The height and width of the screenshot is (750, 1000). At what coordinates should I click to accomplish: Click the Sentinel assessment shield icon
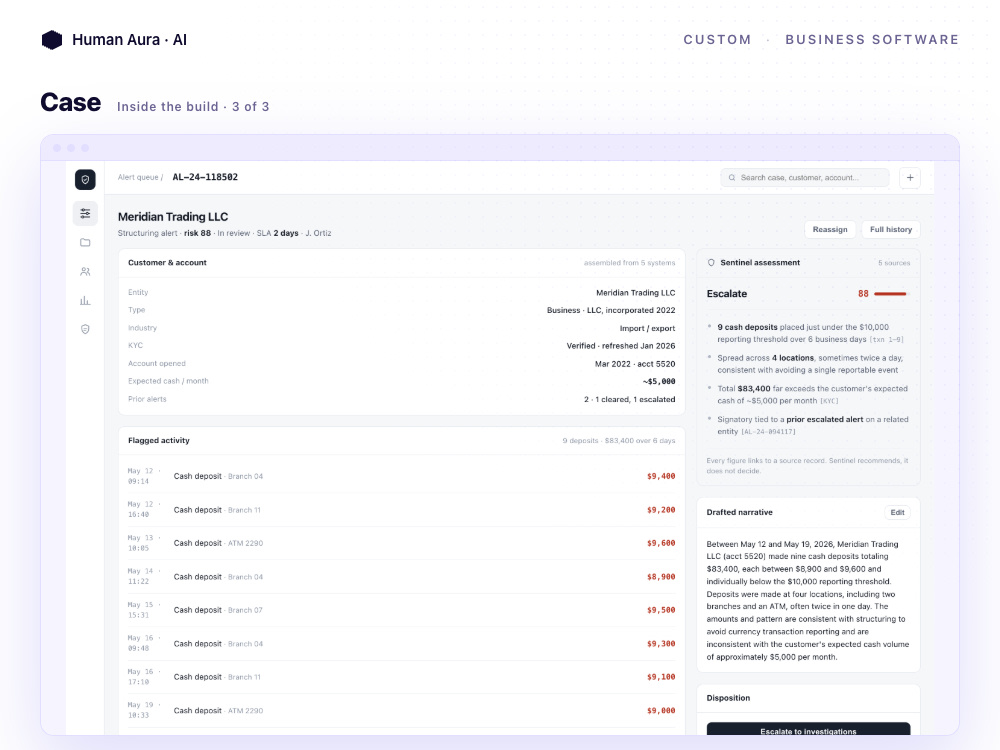tap(711, 263)
